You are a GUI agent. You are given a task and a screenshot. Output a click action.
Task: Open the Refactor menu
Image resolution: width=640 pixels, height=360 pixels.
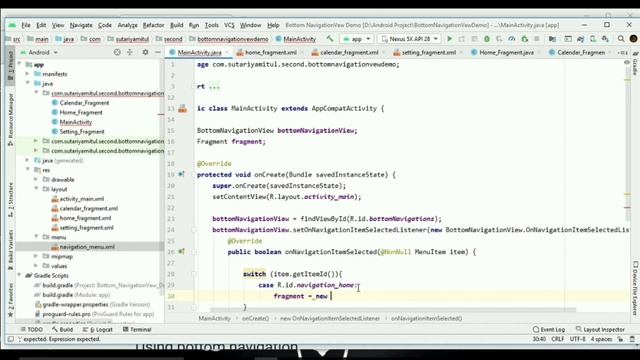[153, 25]
